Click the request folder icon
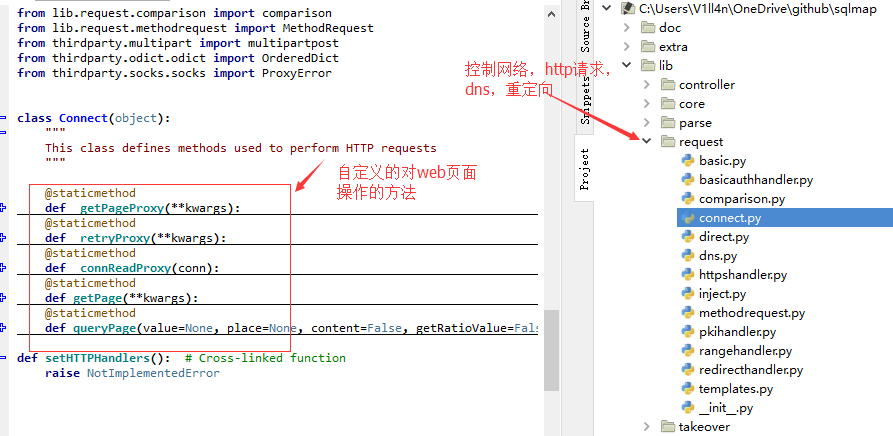 tap(668, 142)
